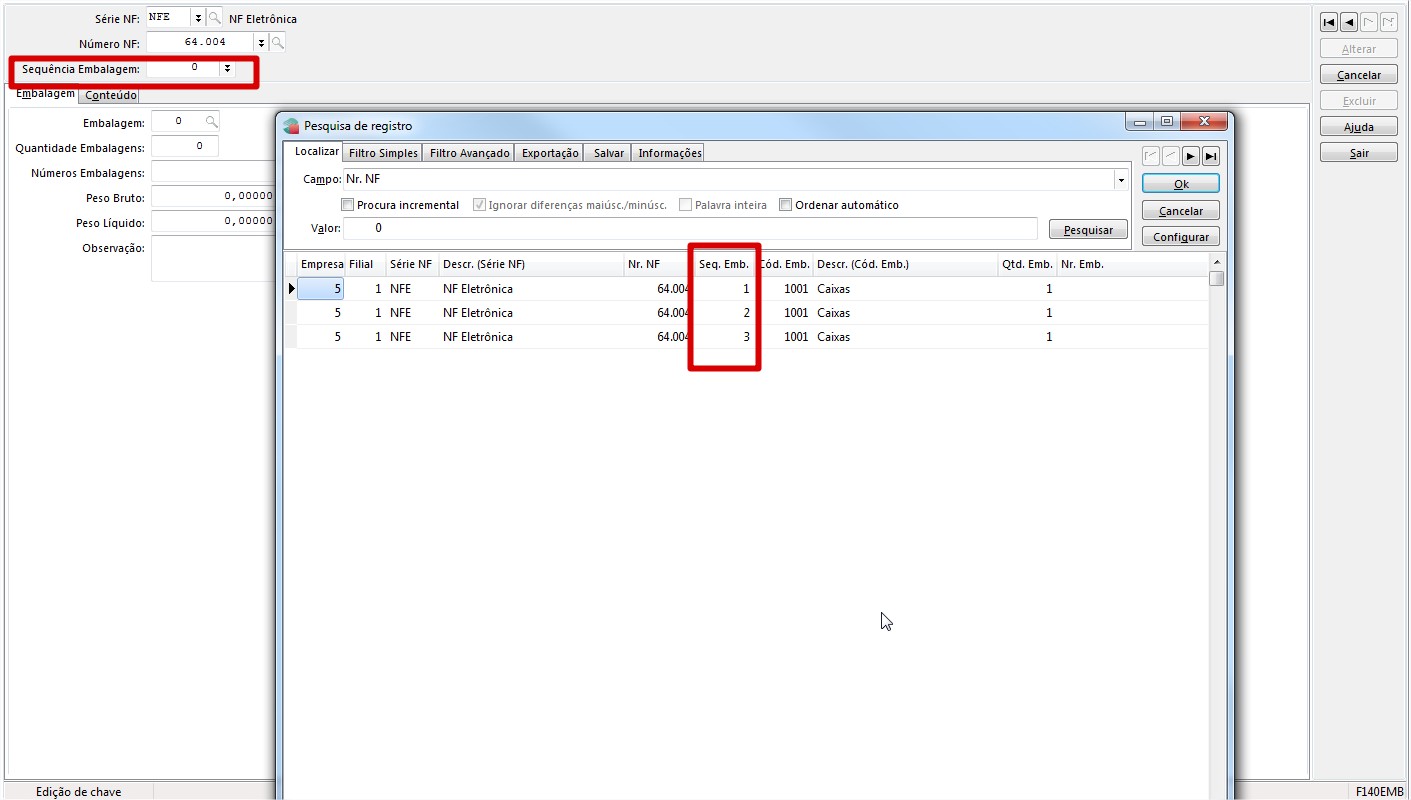Enable Procura incremental
This screenshot has width=1411, height=800.
pos(348,205)
